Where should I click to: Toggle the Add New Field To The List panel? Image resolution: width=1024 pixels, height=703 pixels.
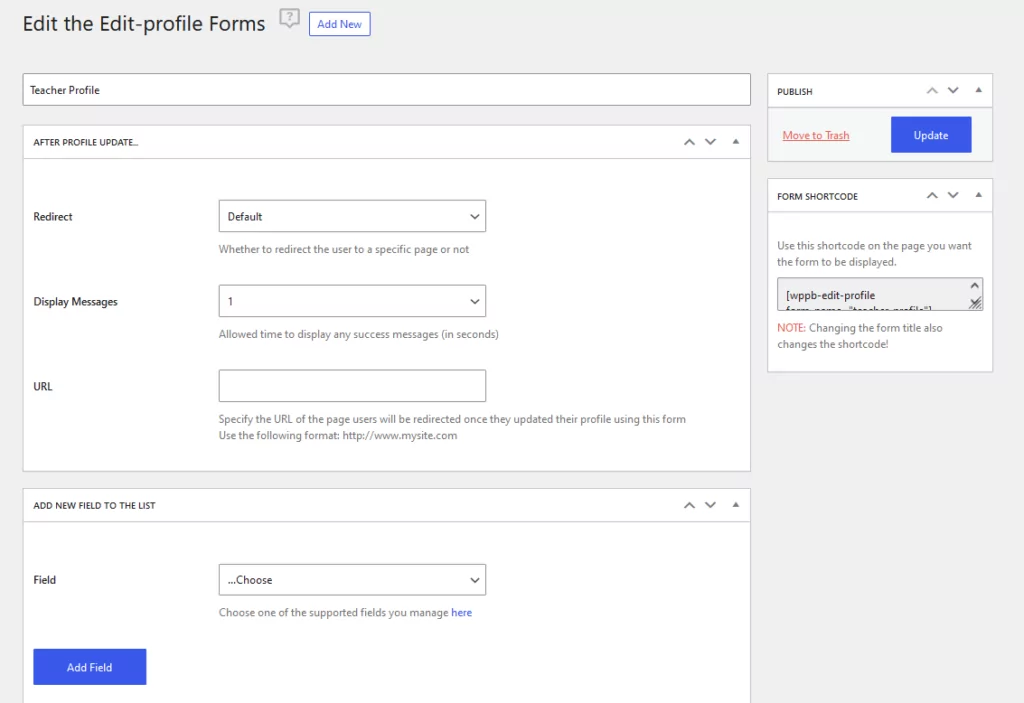735,505
